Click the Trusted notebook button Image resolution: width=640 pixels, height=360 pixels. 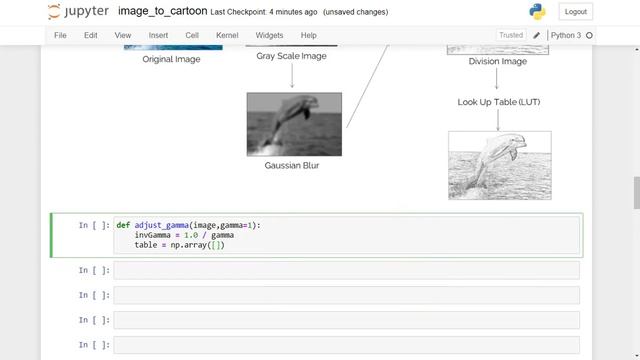pyautogui.click(x=511, y=35)
